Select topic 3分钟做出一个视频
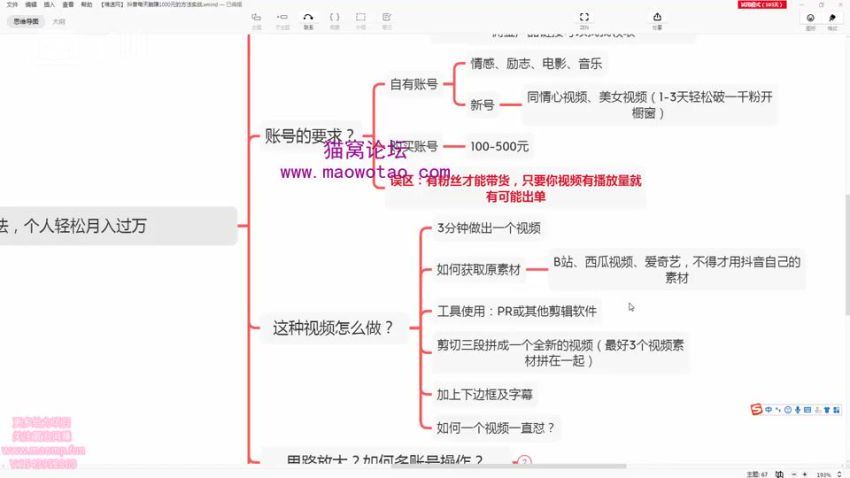Viewport: 850px width, 478px height. 488,228
